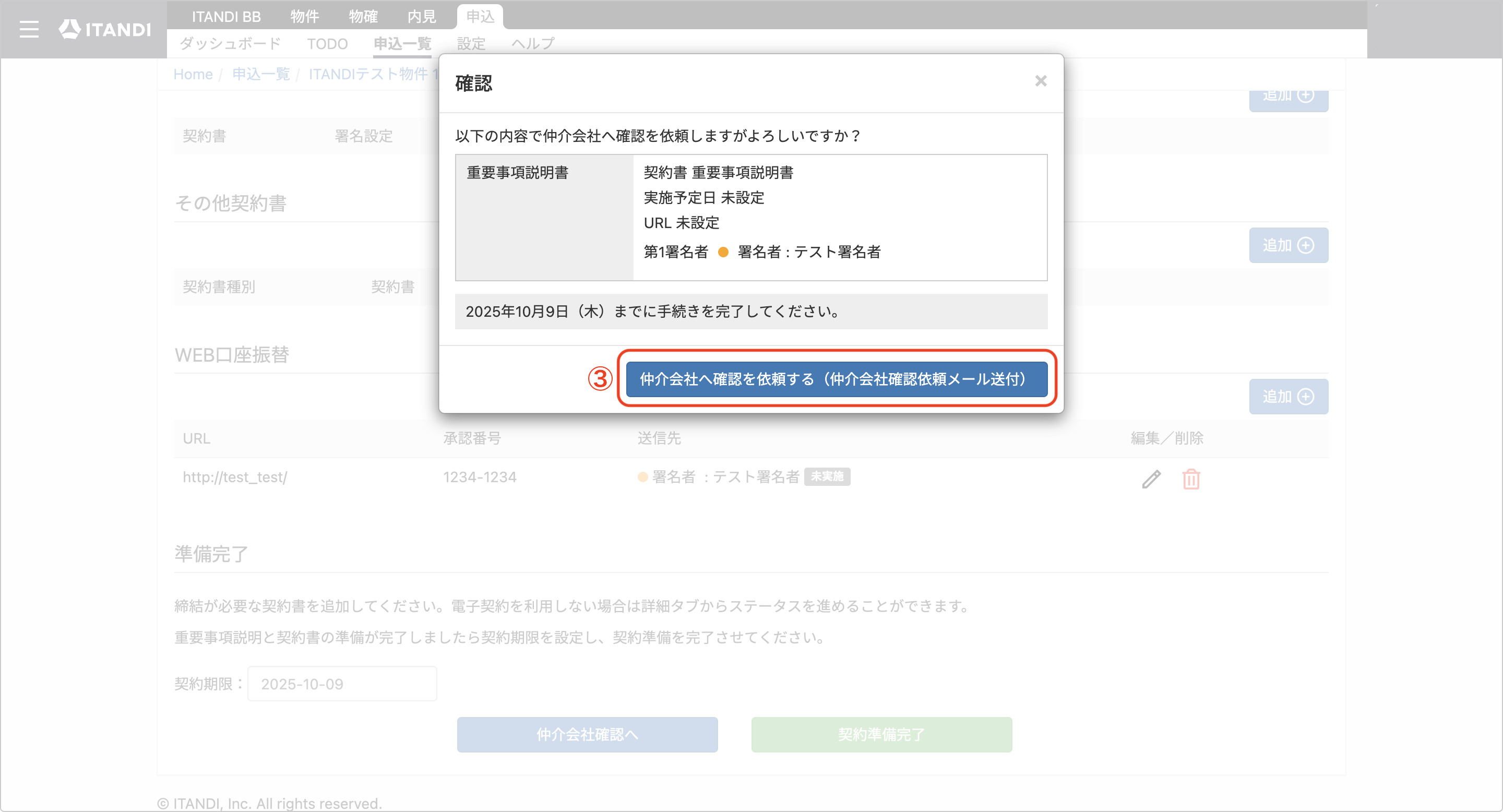Click the その他契約書 section heading
Viewport: 1503px width, 812px height.
click(231, 203)
